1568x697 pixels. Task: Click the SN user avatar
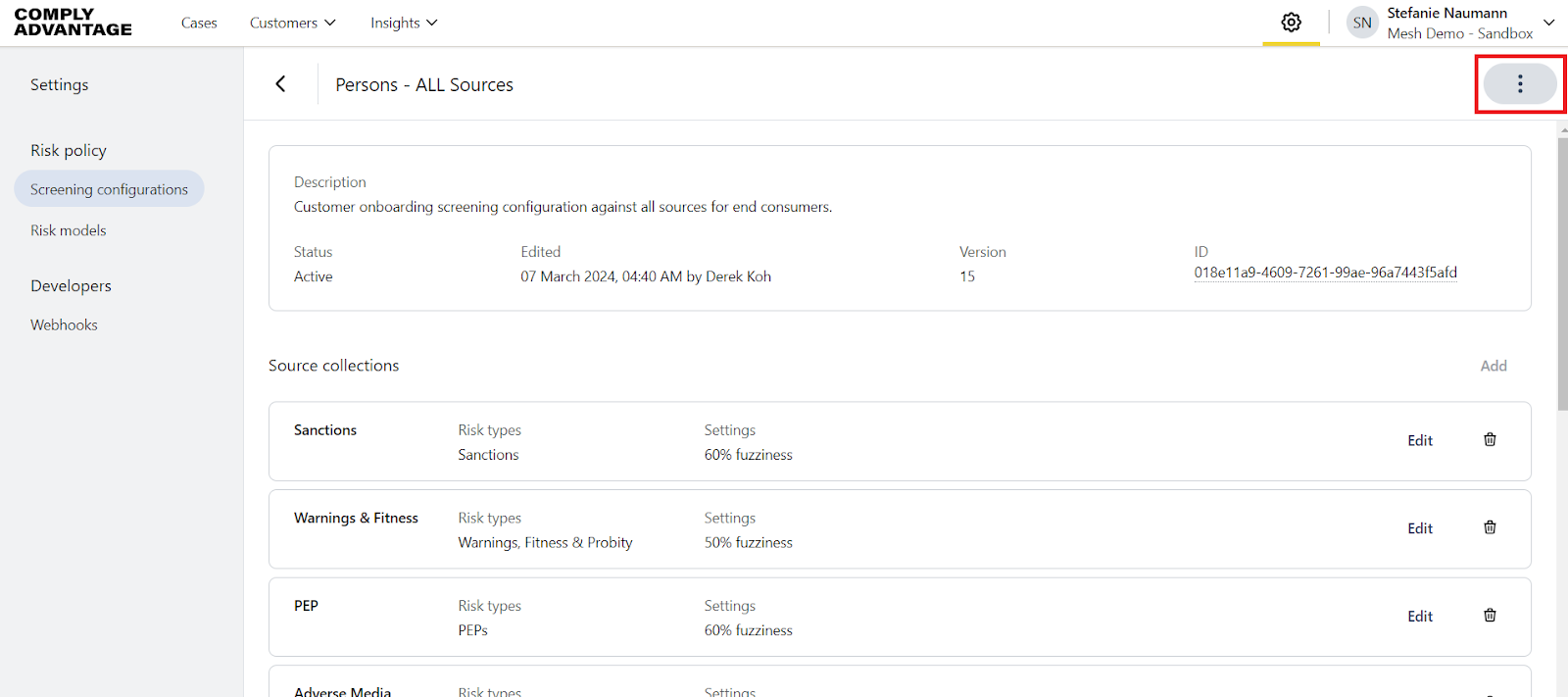click(1362, 23)
